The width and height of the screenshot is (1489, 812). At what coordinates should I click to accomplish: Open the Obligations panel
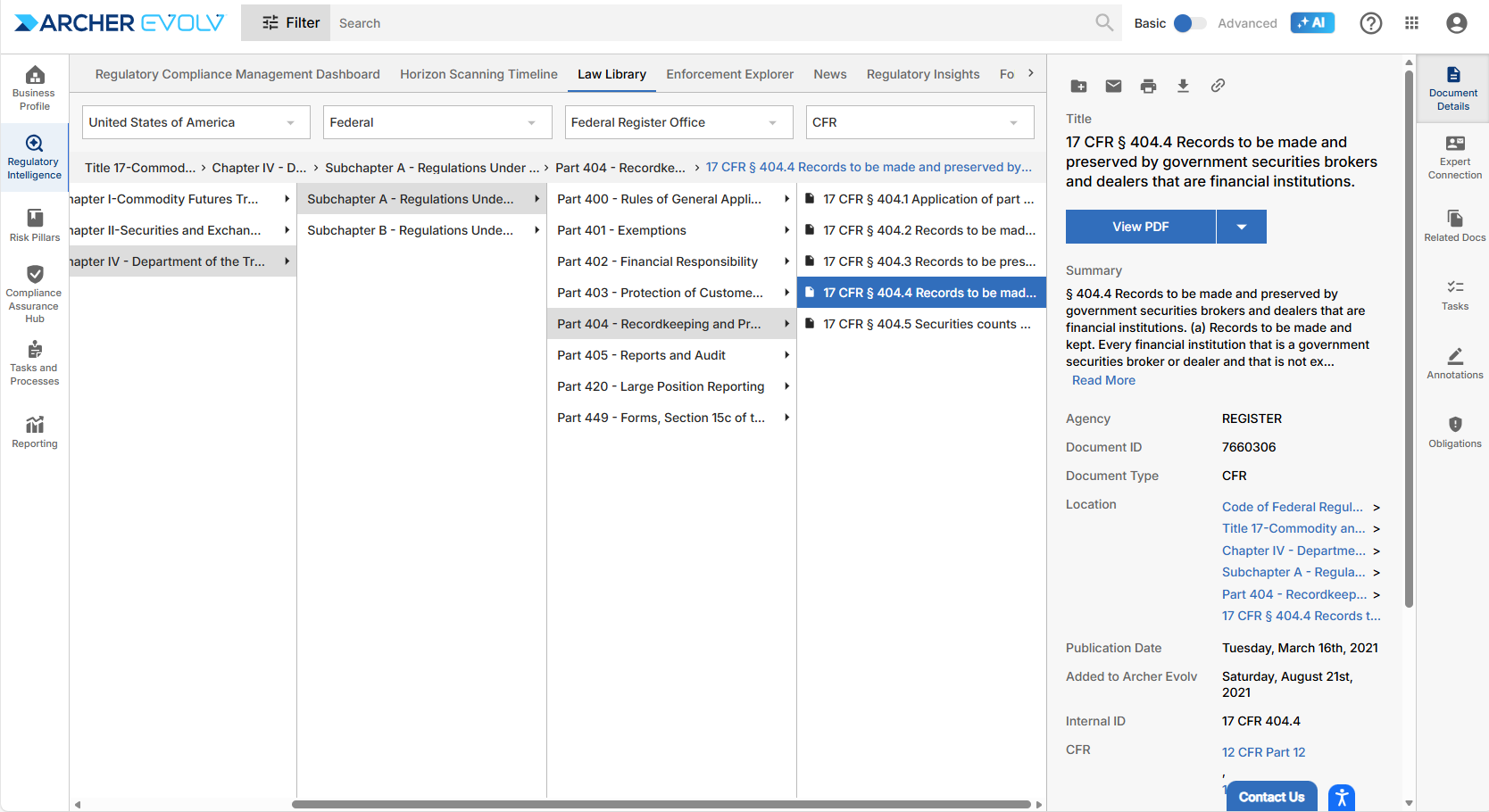coord(1454,432)
